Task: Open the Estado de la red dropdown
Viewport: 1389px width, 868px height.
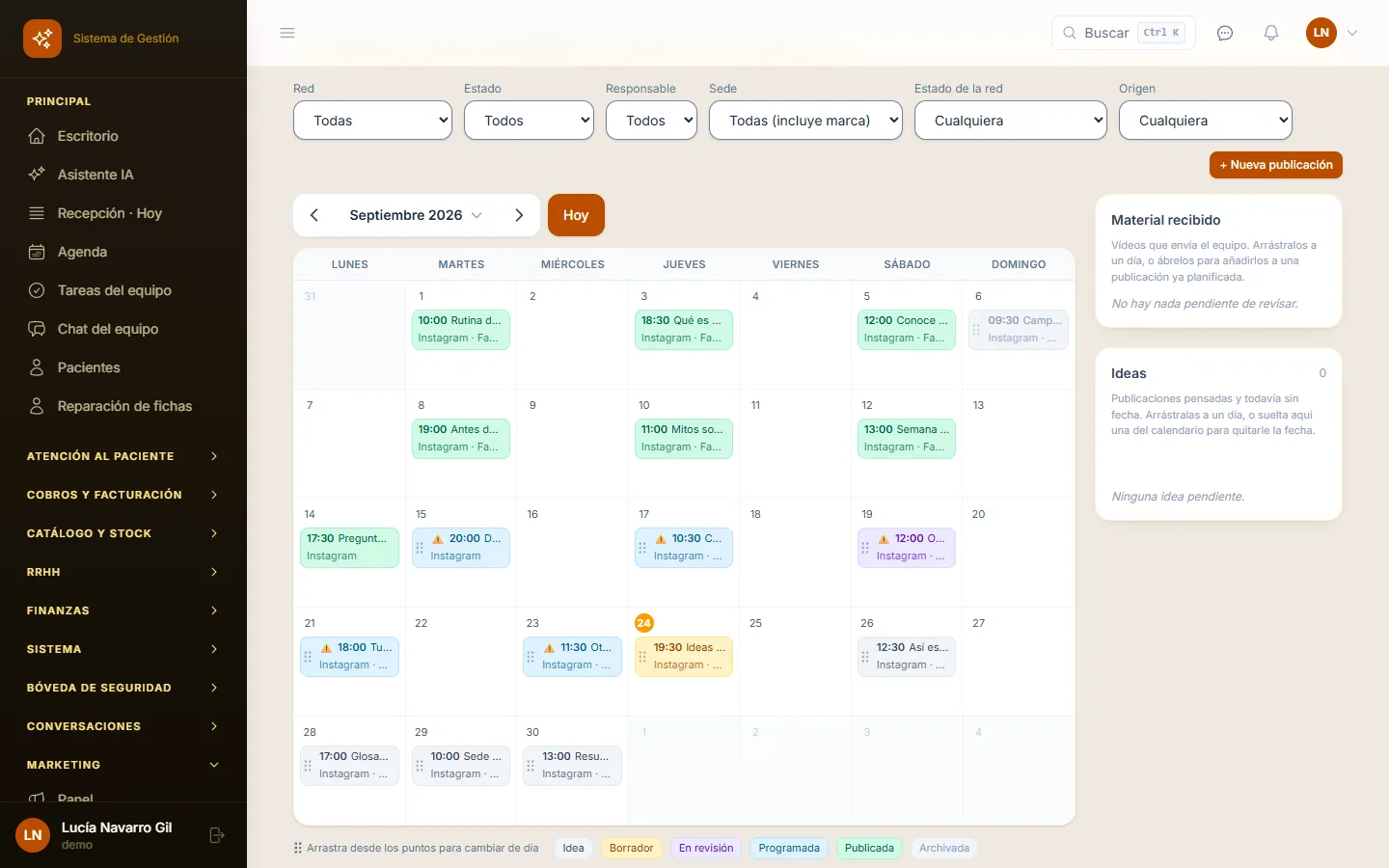Action: coord(1010,121)
